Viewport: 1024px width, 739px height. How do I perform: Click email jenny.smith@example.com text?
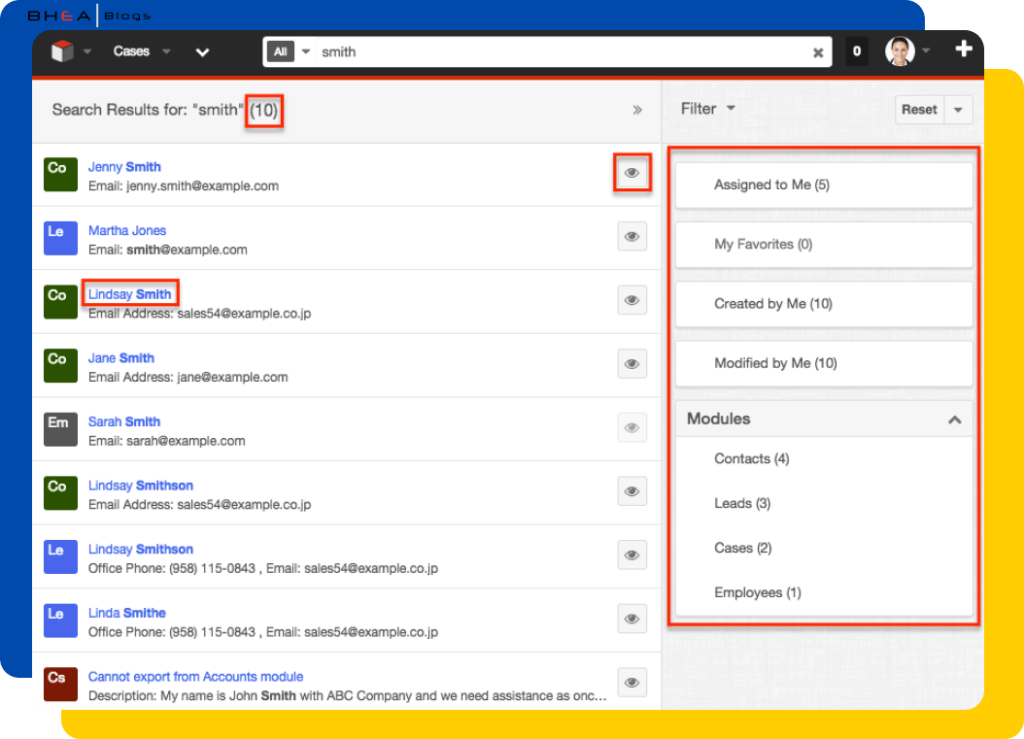point(202,186)
